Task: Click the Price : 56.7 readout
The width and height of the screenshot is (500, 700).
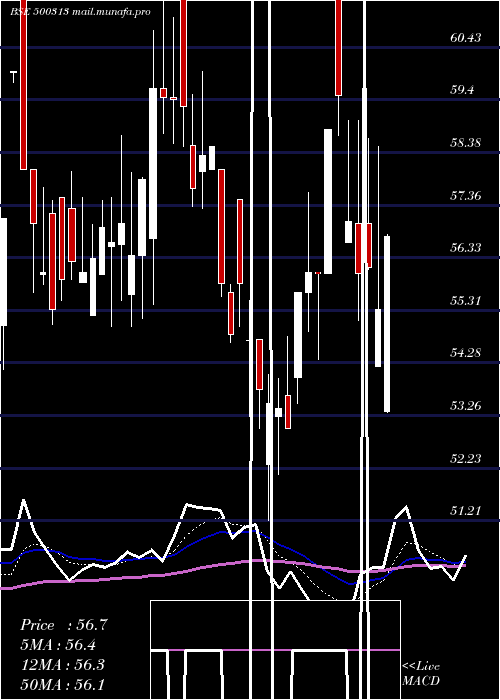Action: tap(64, 625)
